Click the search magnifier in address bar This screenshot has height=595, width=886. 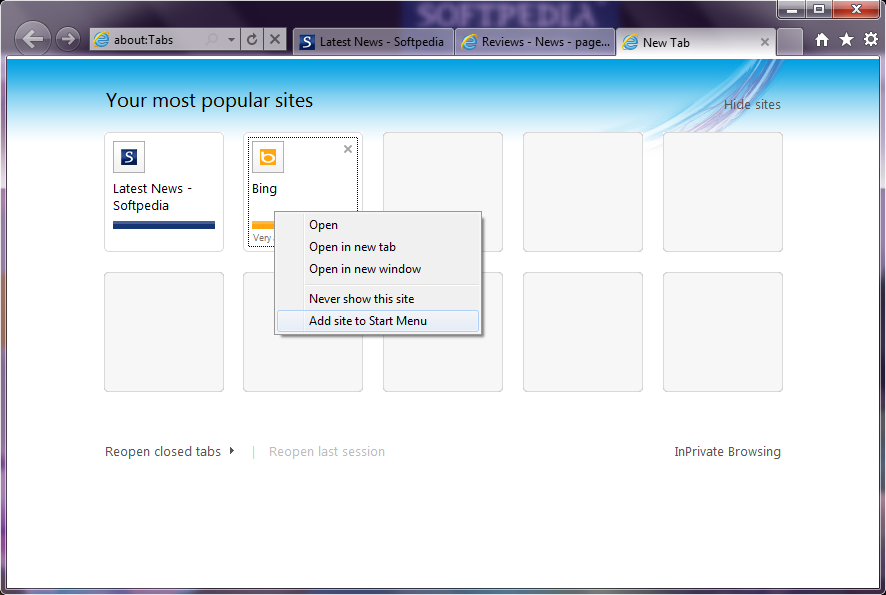pos(213,40)
